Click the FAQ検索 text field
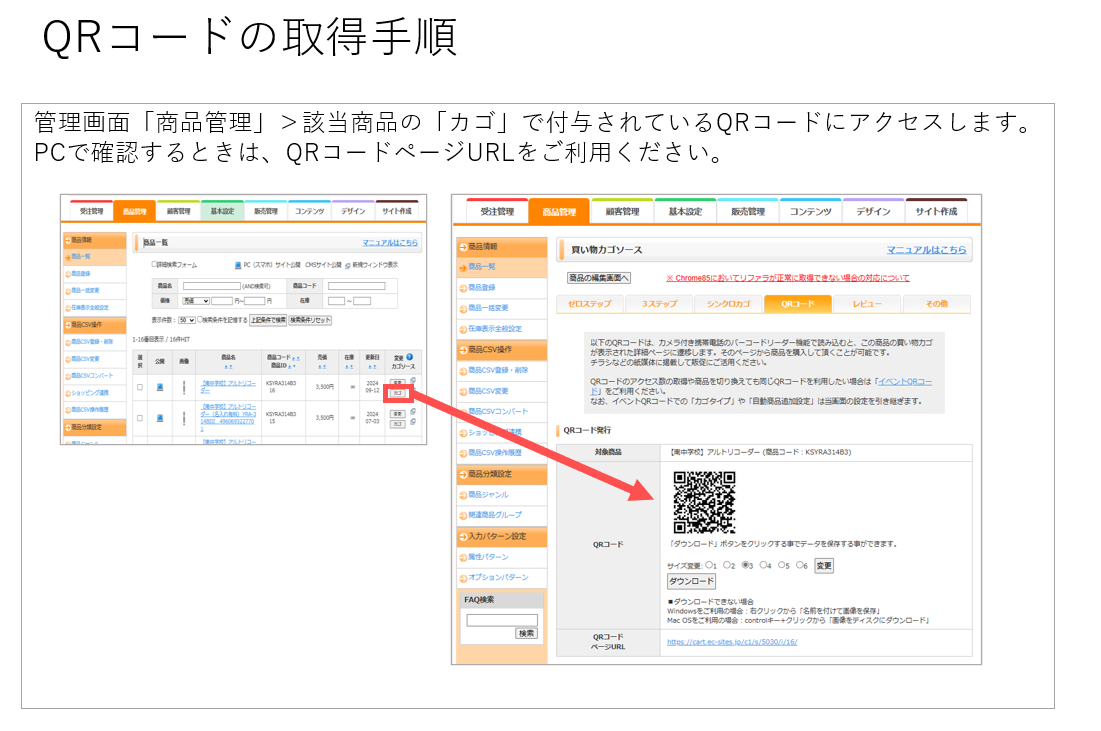 coord(502,620)
